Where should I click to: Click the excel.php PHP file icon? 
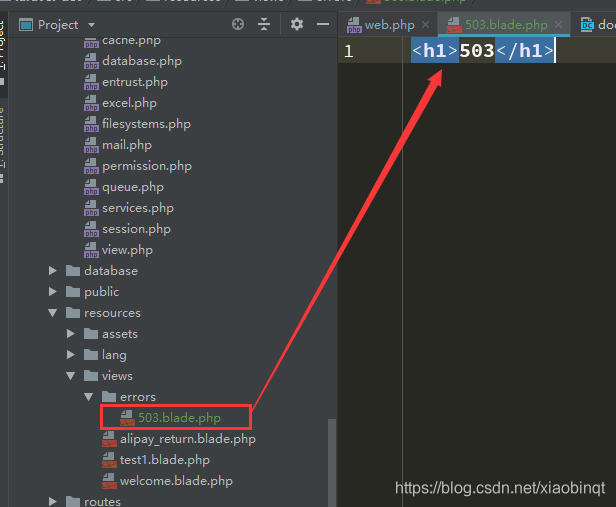(91, 103)
